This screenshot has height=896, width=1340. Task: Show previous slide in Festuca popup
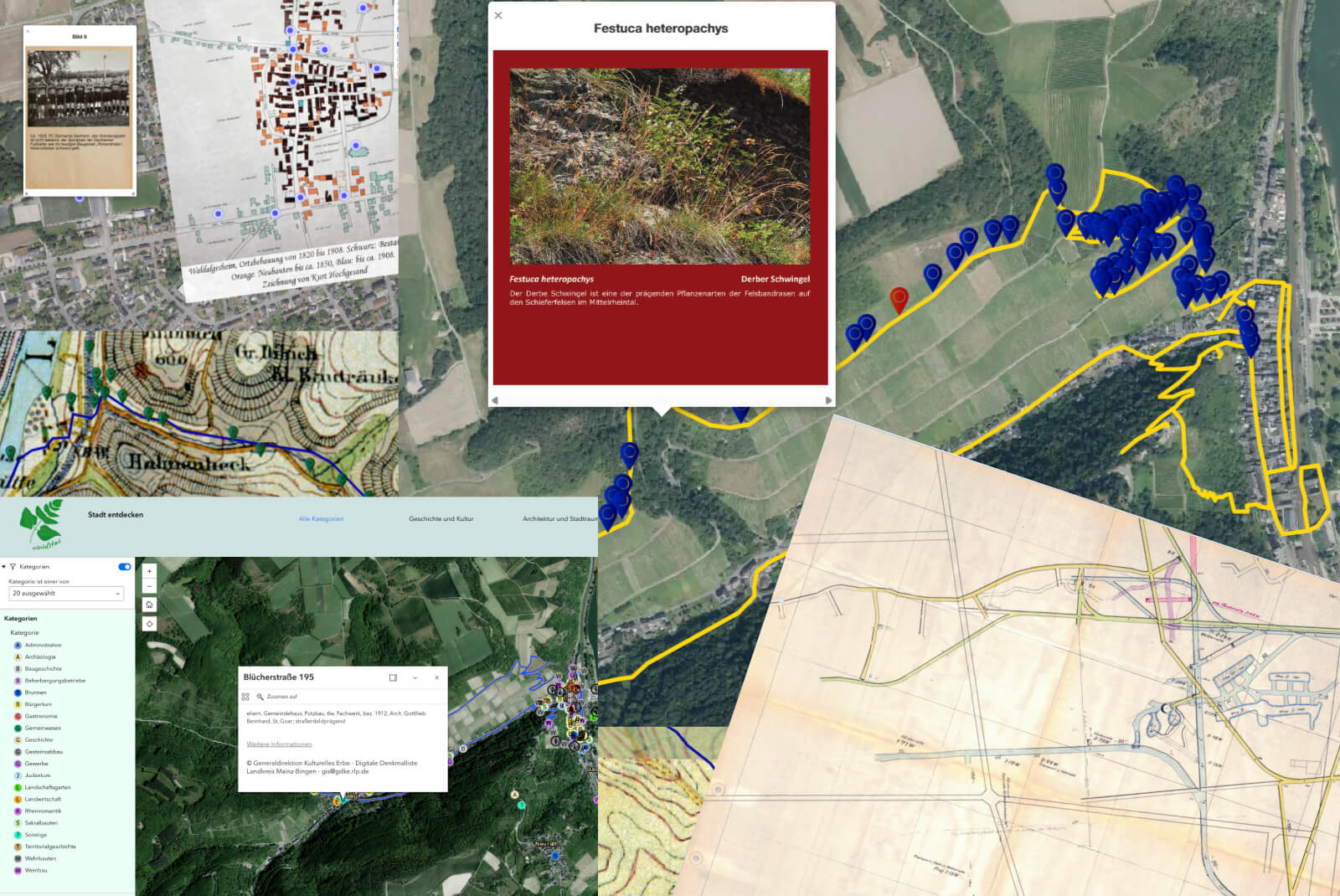[494, 400]
